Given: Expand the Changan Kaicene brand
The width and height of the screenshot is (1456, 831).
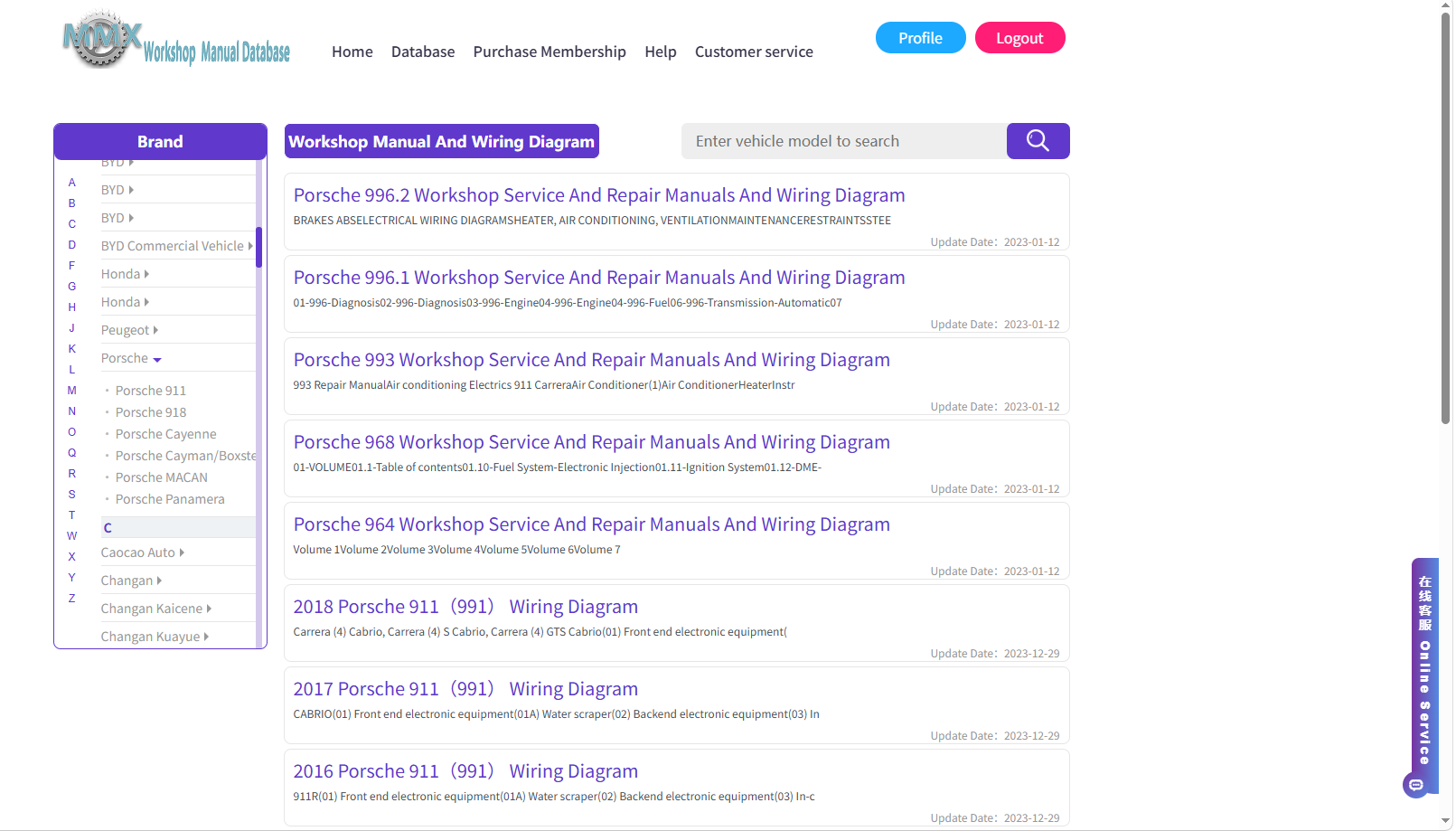Looking at the screenshot, I should click(156, 609).
